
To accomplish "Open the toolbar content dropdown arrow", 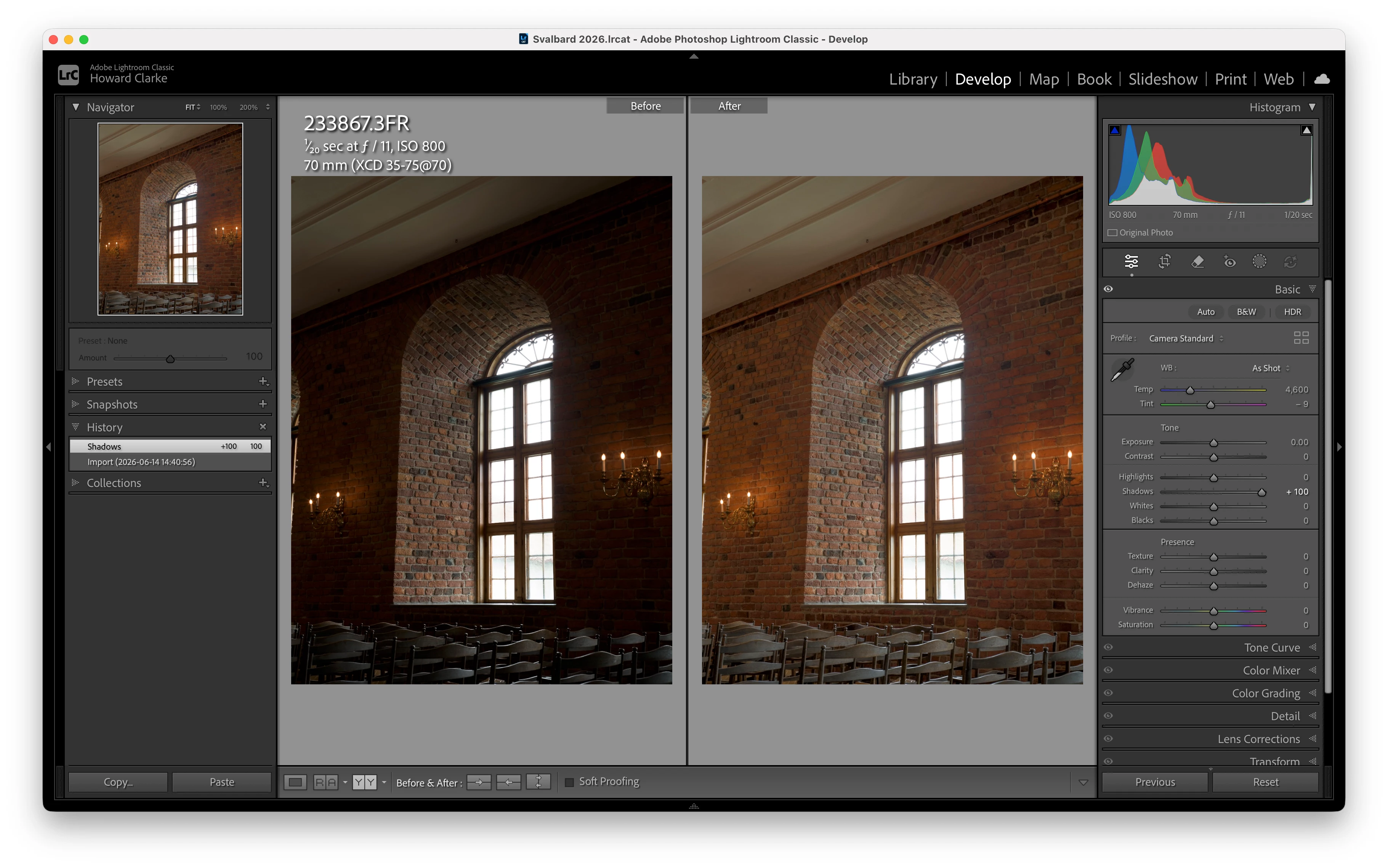I will click(x=1083, y=783).
